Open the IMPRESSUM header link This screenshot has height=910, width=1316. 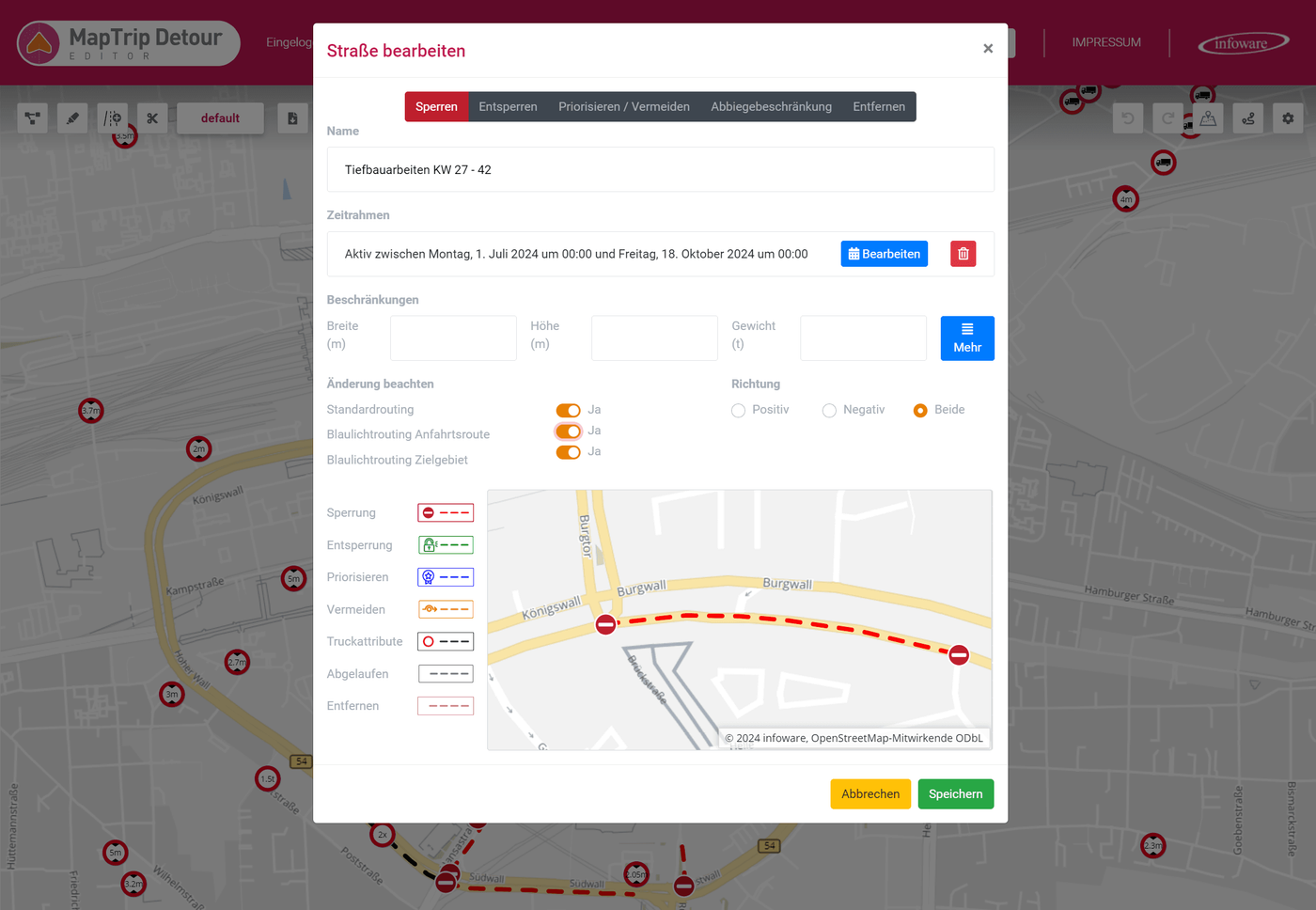1106,42
